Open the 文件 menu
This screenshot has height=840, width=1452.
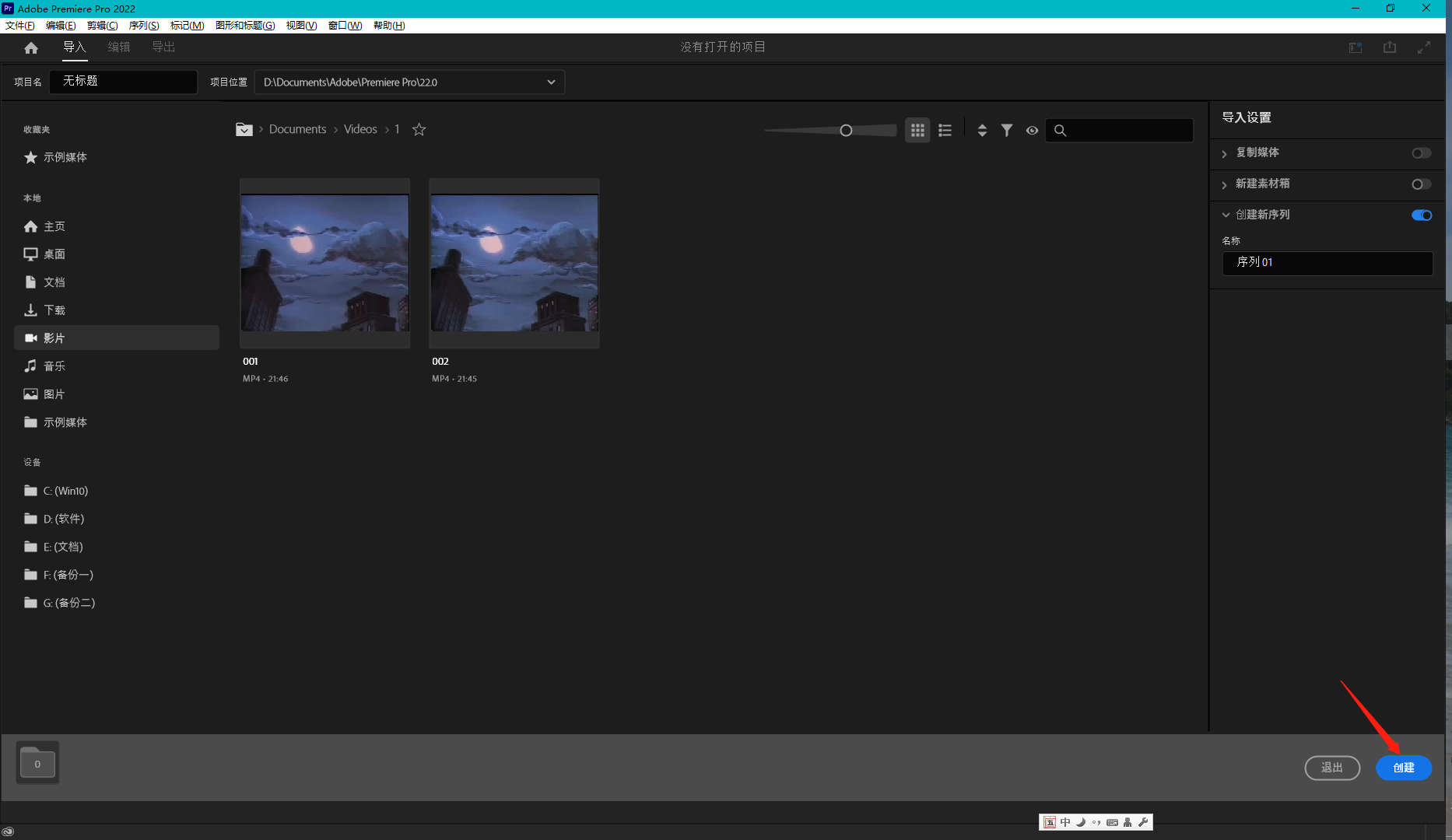[x=19, y=26]
